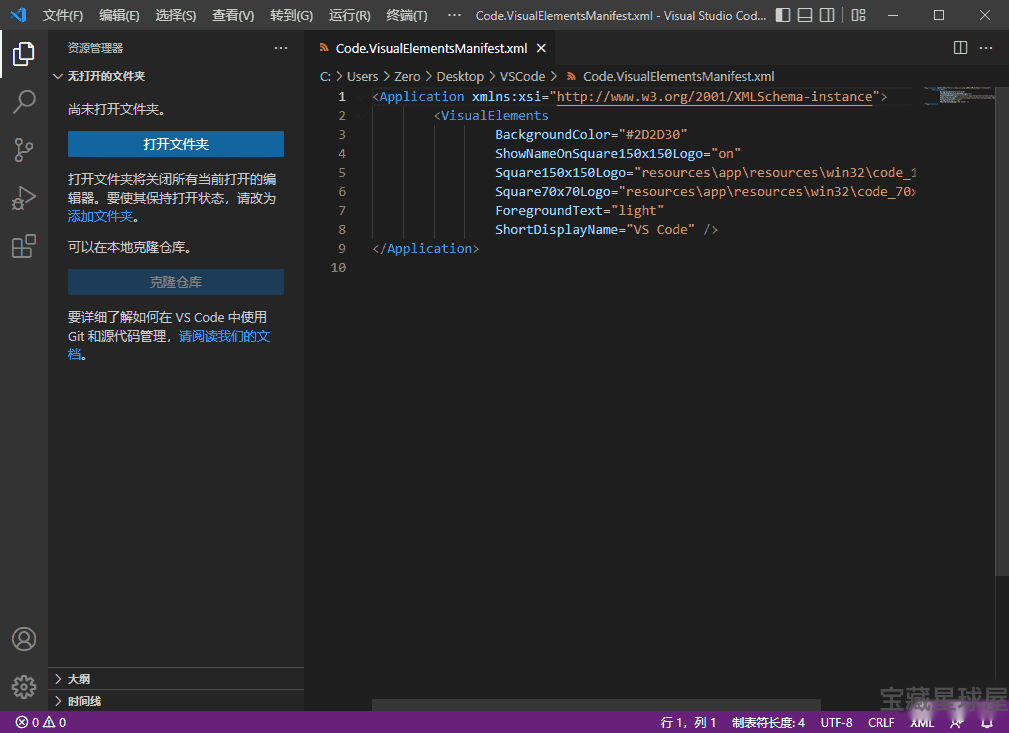The image size is (1009, 733).
Task: Click the 资源管理器 panel title
Action: tap(95, 48)
